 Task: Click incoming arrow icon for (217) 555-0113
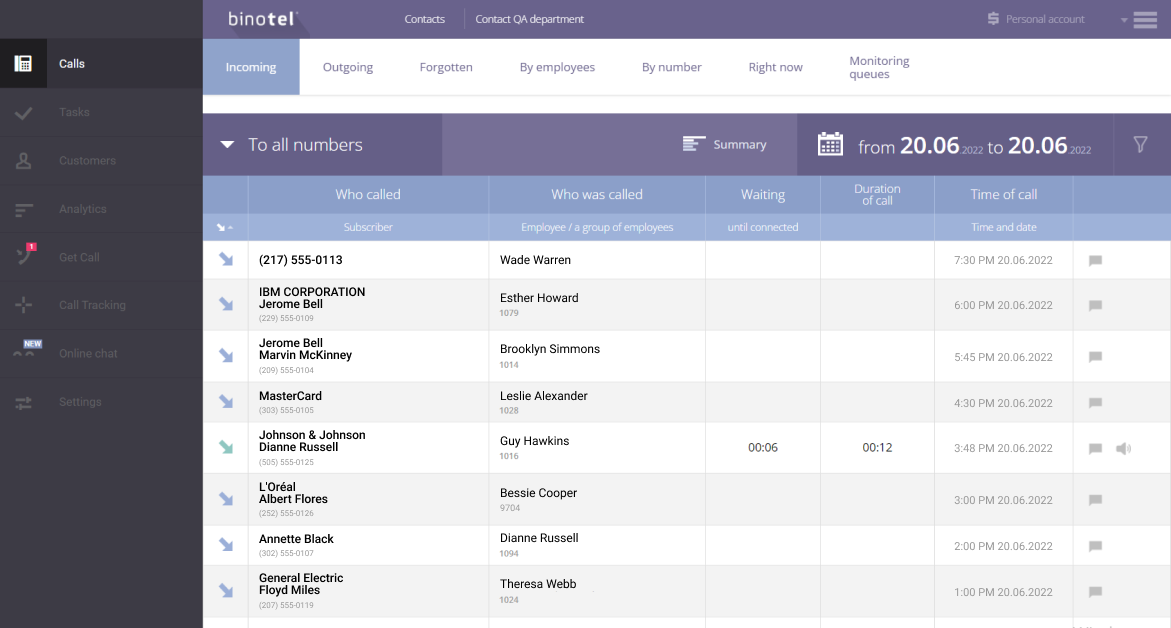pyautogui.click(x=226, y=259)
